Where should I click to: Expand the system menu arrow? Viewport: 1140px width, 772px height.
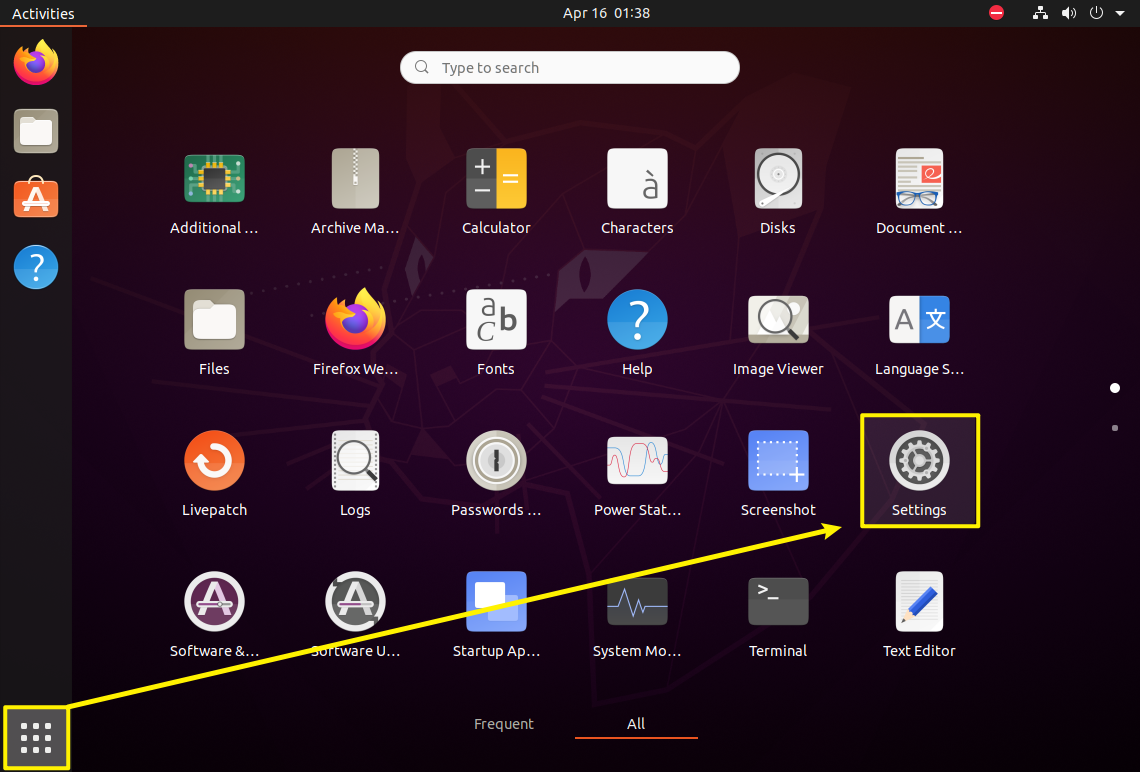tap(1120, 13)
